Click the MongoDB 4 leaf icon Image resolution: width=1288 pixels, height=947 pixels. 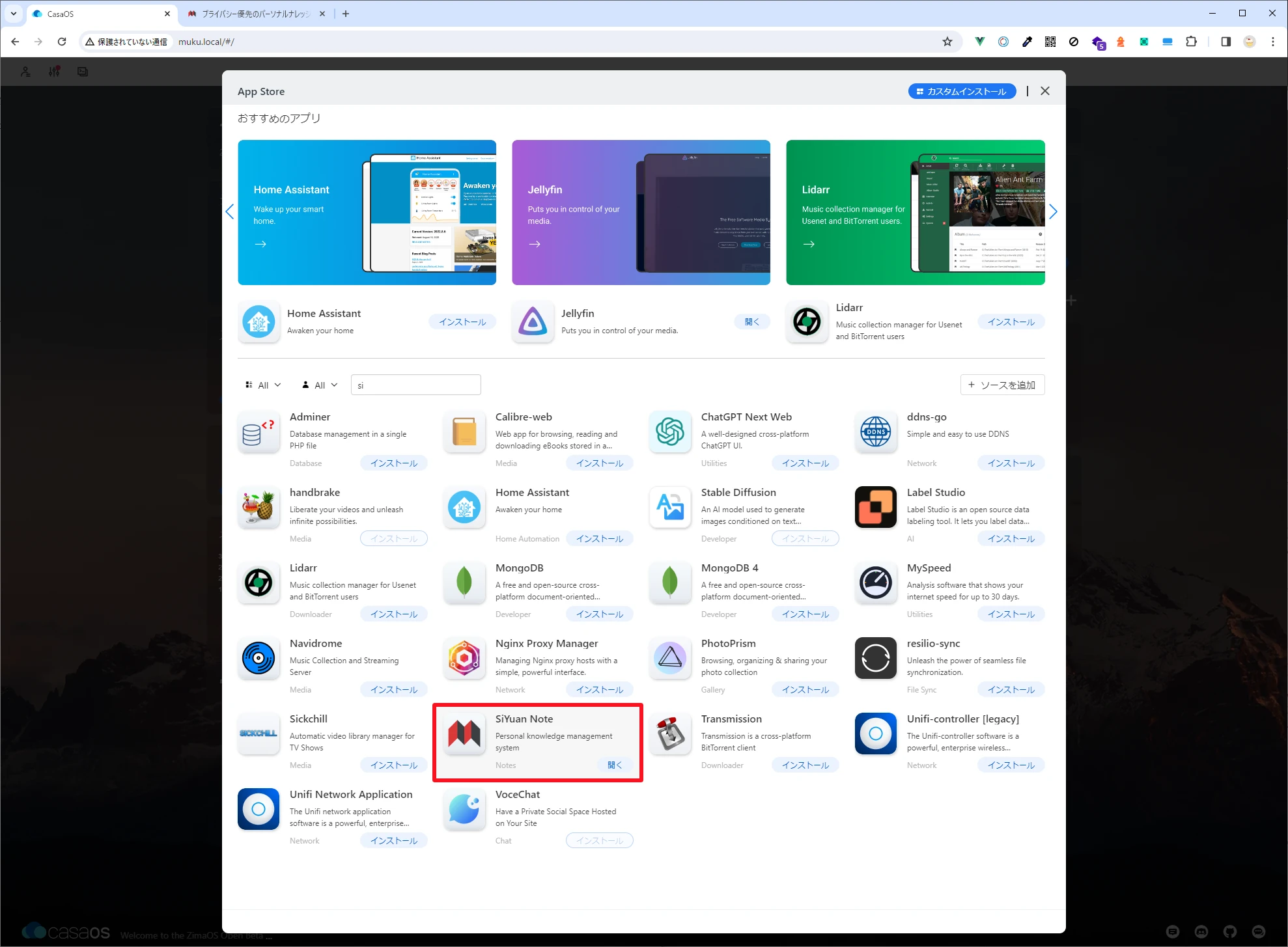coord(670,583)
